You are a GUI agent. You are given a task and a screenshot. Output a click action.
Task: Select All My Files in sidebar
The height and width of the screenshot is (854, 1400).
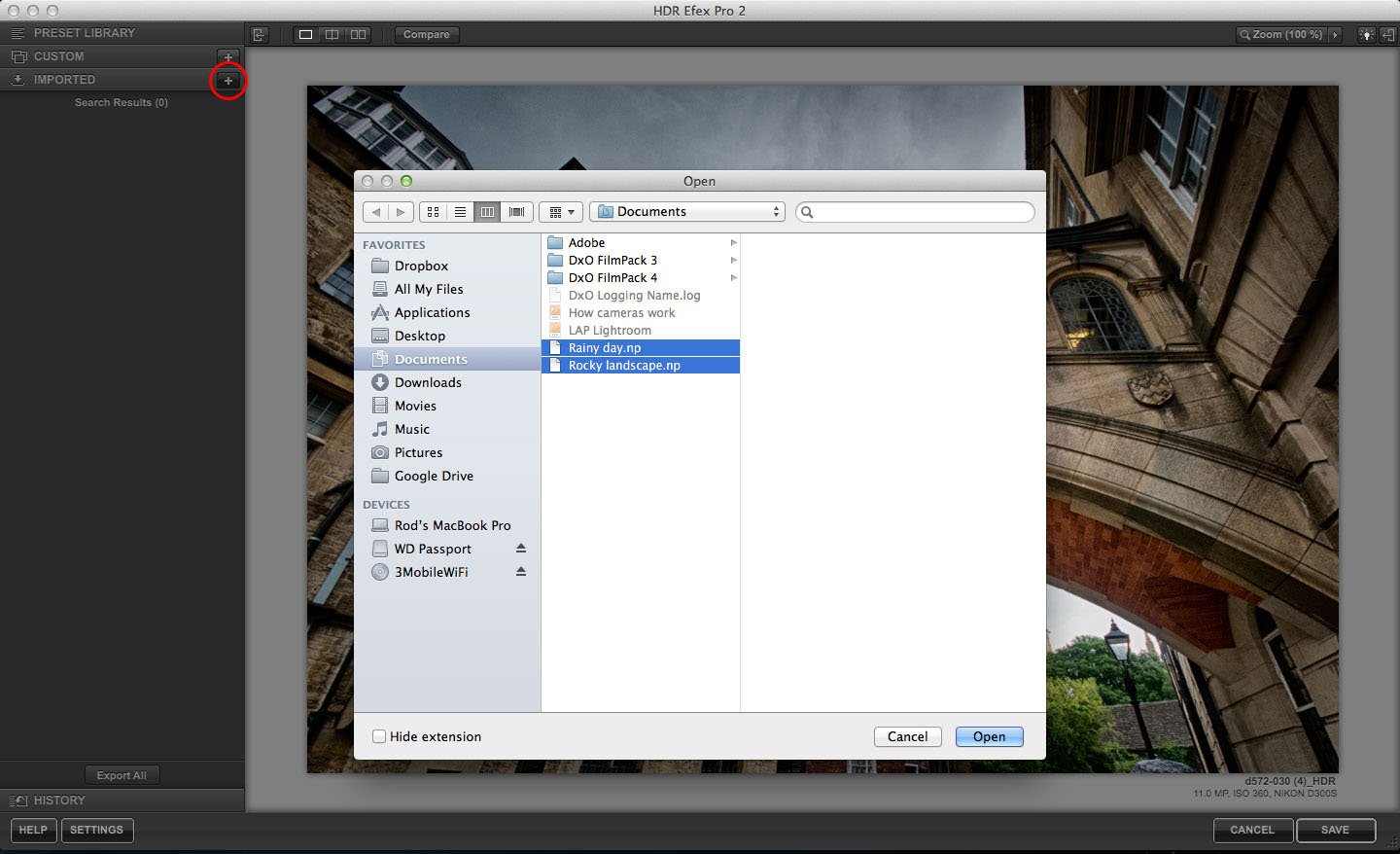point(447,289)
